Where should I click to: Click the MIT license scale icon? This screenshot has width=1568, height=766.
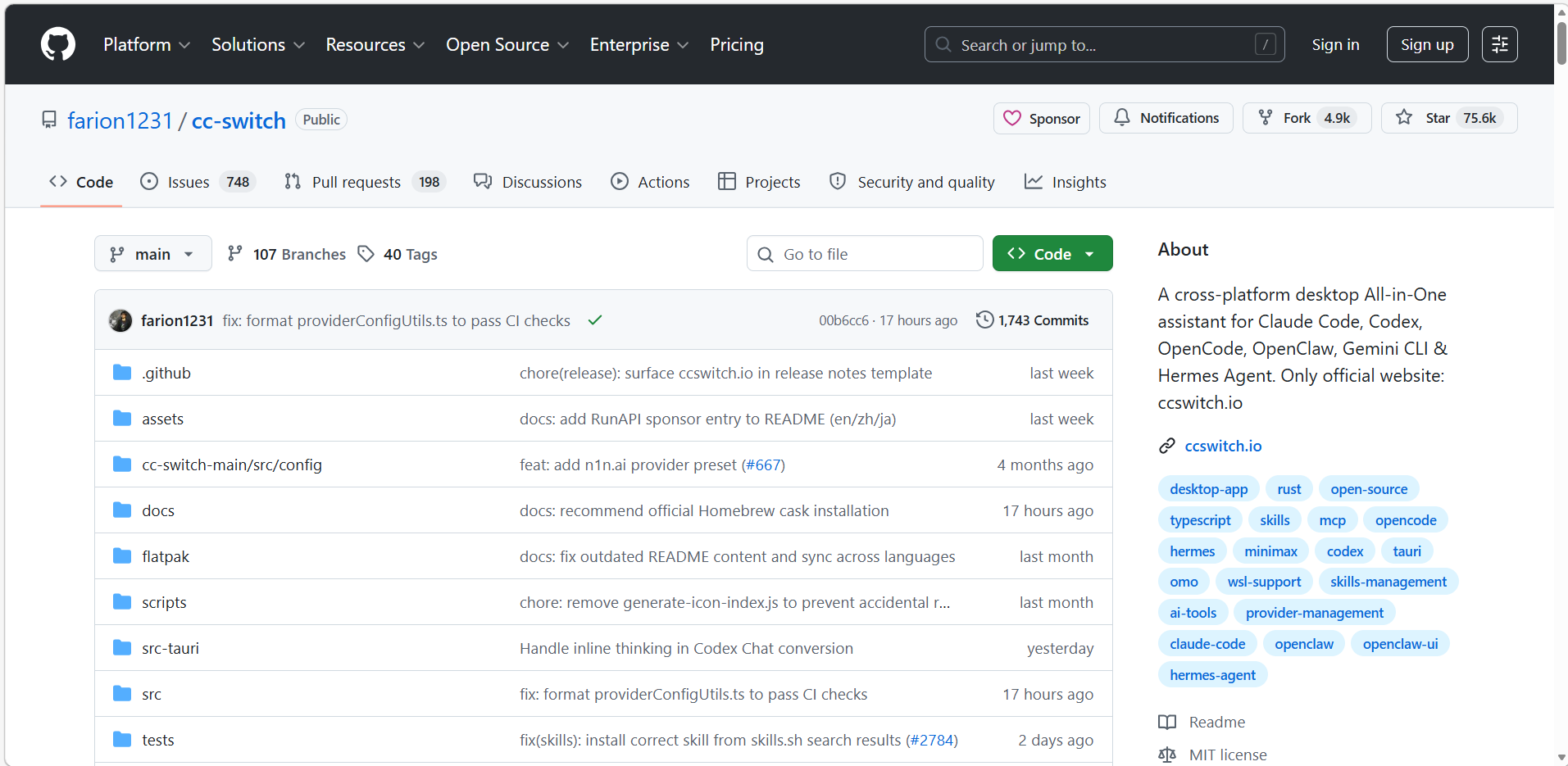1167,755
